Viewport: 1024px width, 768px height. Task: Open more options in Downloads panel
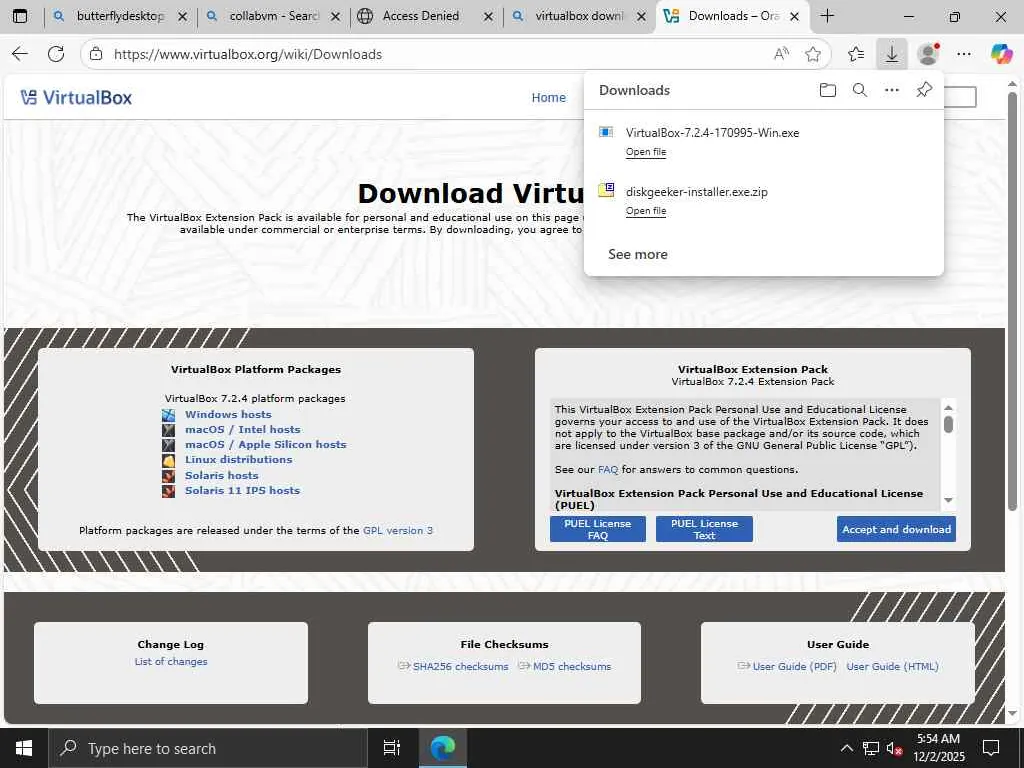(x=892, y=90)
